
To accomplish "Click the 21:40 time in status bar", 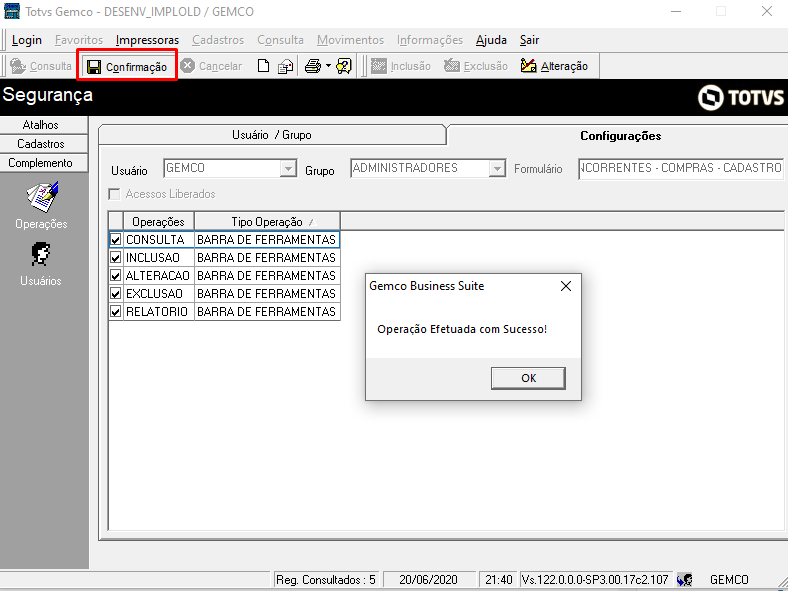I will [499, 579].
